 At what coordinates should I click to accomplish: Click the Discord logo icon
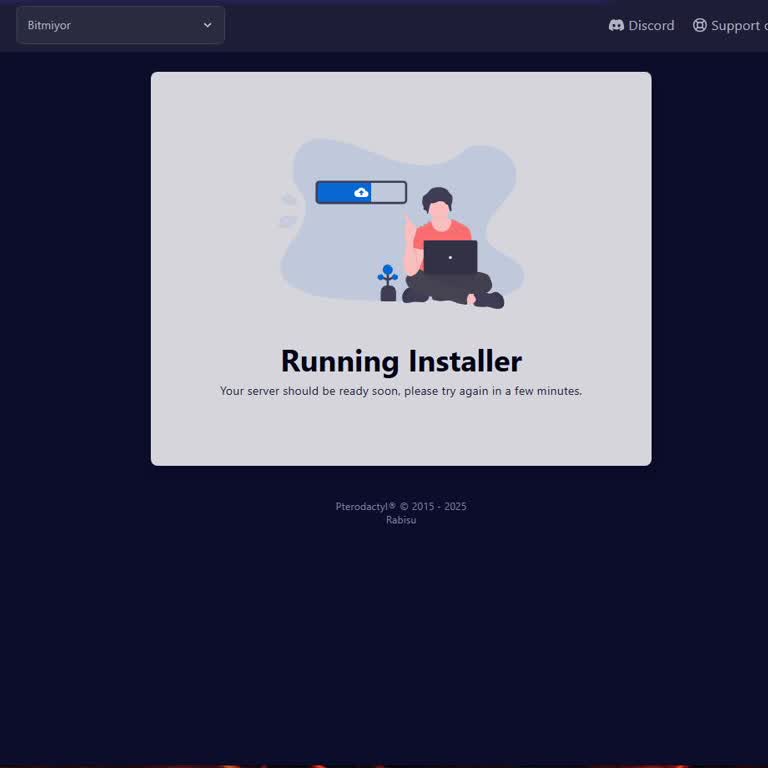pyautogui.click(x=616, y=25)
